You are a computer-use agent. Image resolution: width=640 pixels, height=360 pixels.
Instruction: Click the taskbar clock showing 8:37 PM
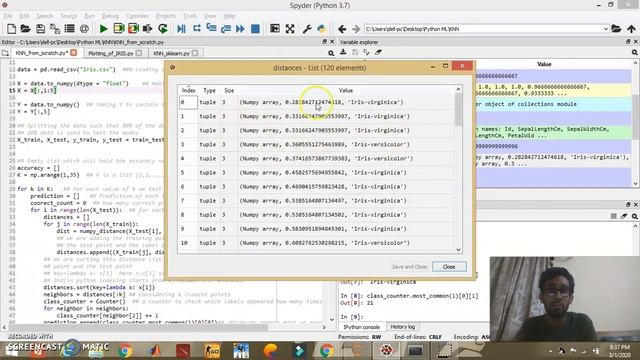point(620,351)
